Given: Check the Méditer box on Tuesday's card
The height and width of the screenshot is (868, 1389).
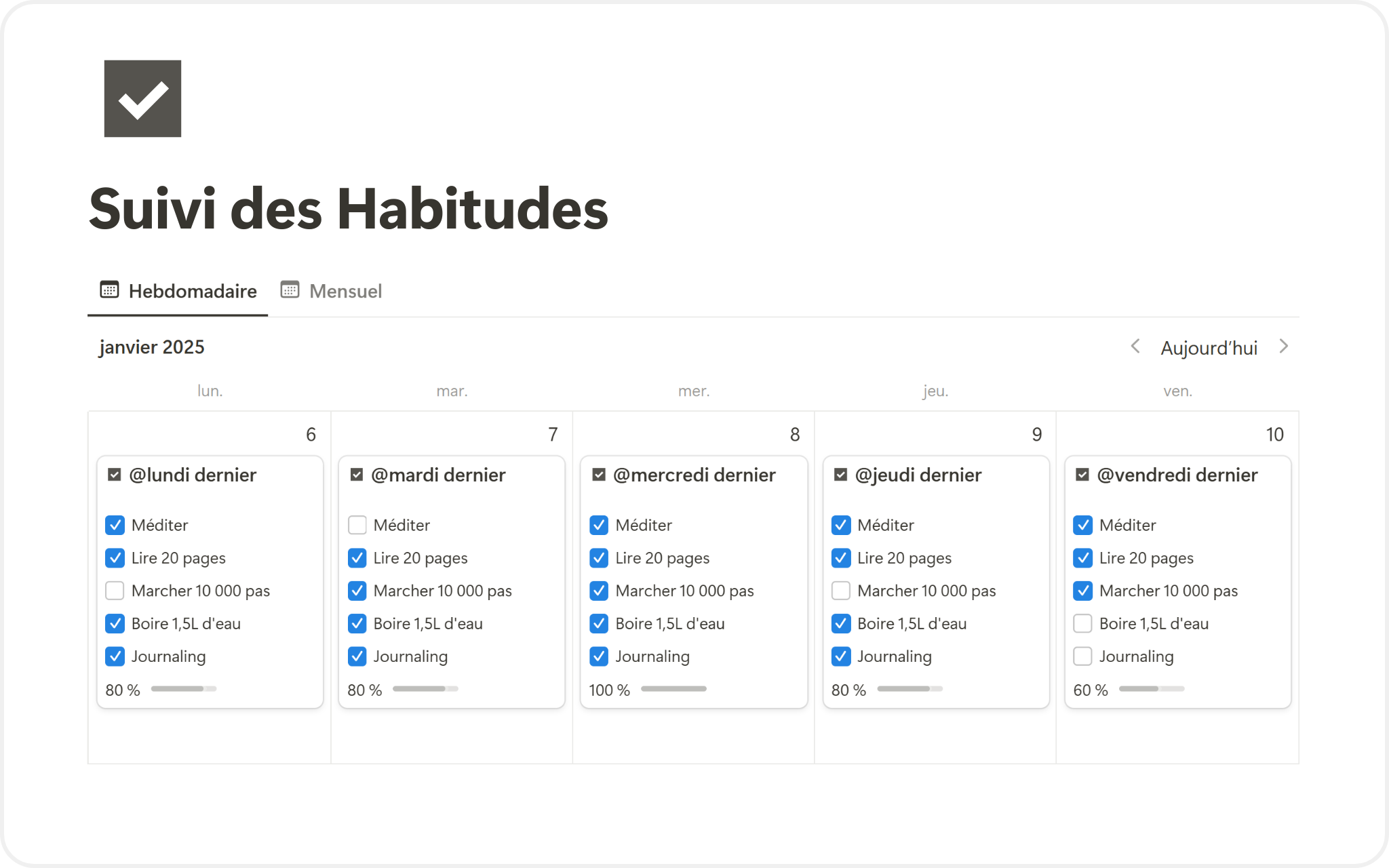Looking at the screenshot, I should [x=357, y=525].
